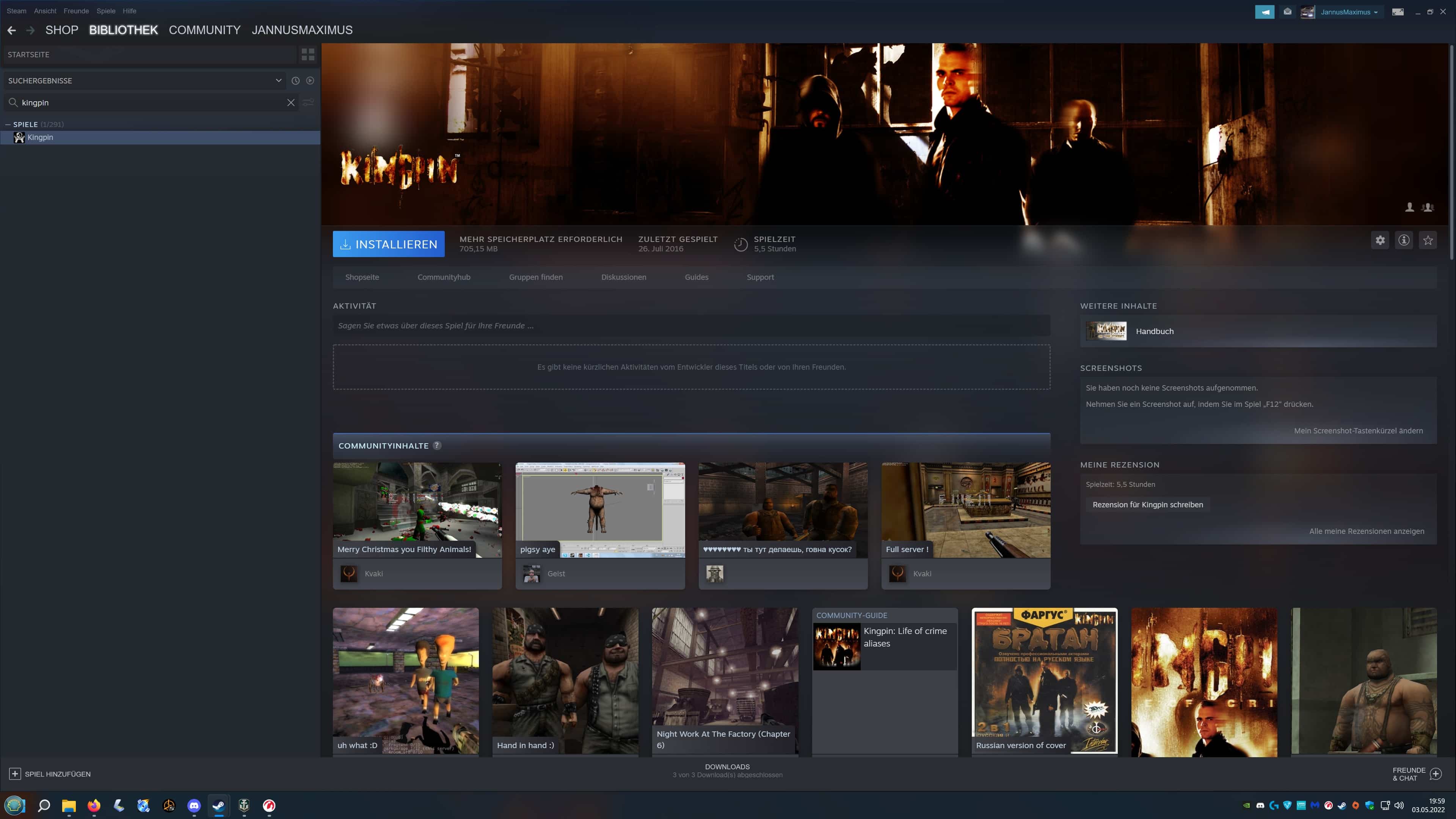Open the Ansicht menu
Viewport: 1456px width, 819px height.
pos(45,11)
